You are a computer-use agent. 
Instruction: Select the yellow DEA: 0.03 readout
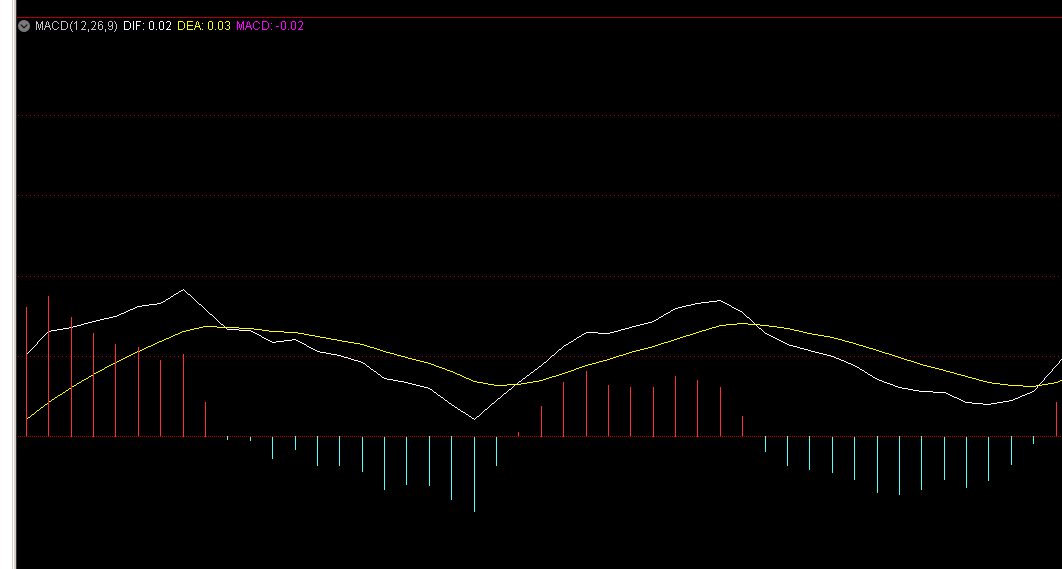(x=204, y=26)
